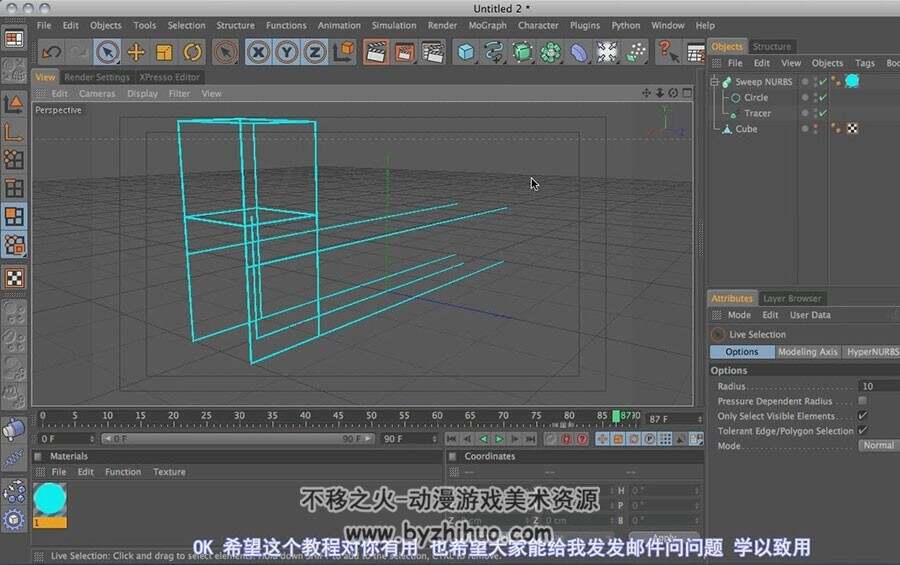This screenshot has width=900, height=565.
Task: Click the context help question mark icon
Action: tap(668, 52)
